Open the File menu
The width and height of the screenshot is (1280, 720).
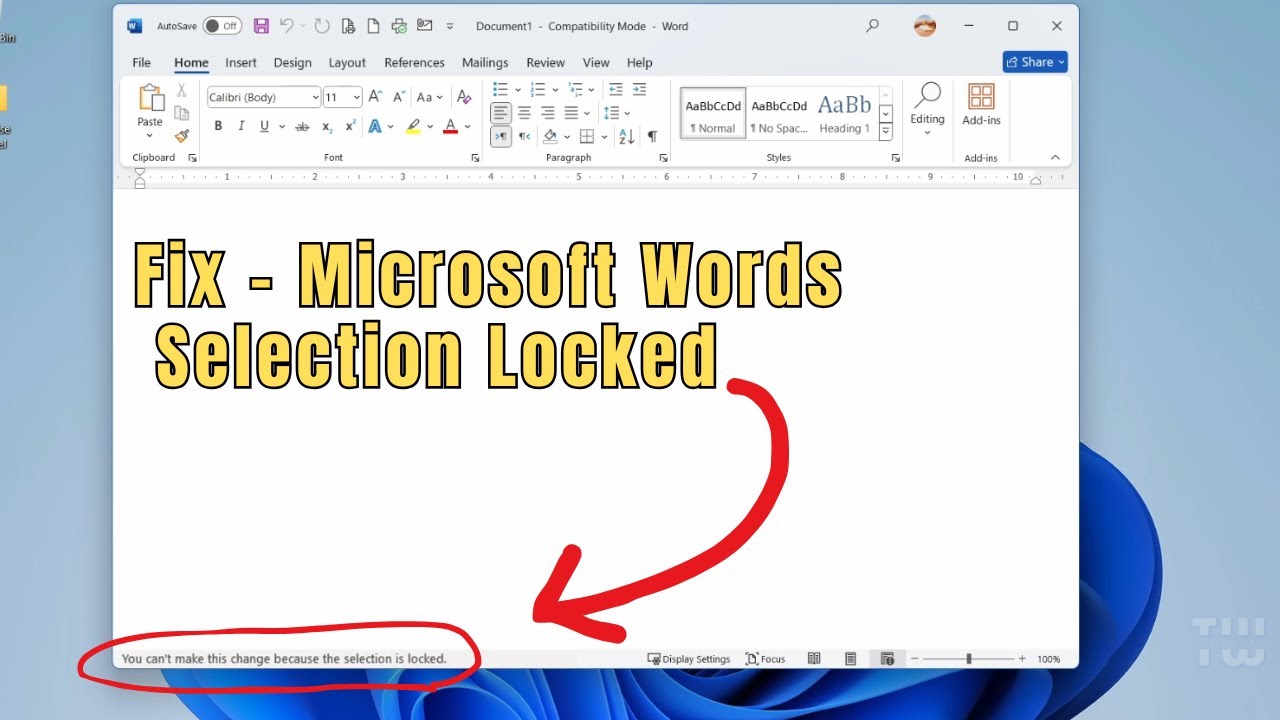(x=142, y=62)
